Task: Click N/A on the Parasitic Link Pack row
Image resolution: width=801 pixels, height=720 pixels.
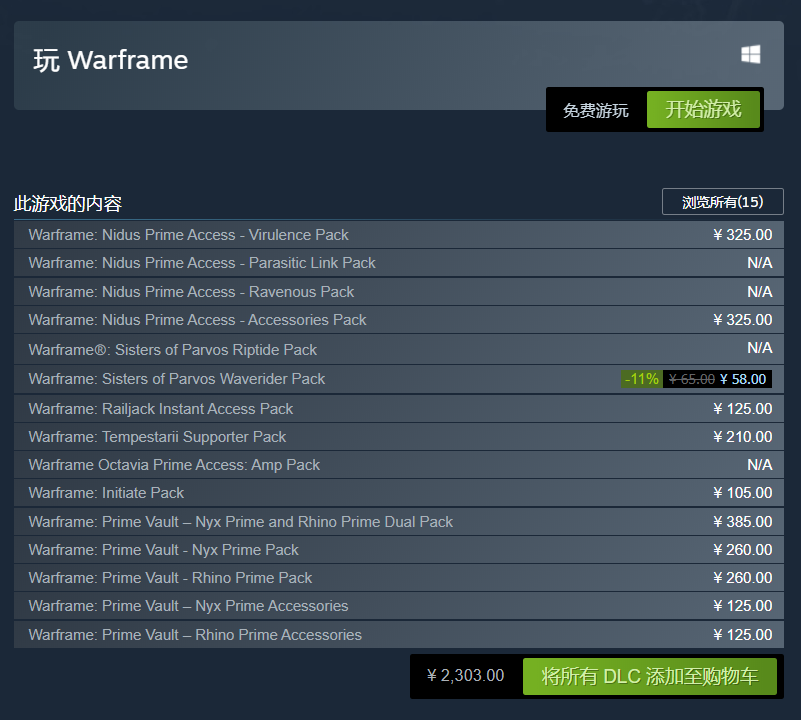Action: coord(760,263)
